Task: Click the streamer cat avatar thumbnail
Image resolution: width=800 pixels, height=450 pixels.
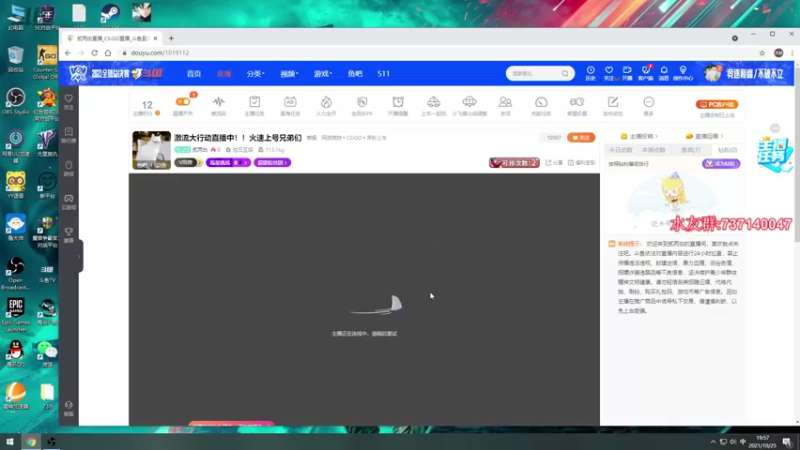Action: point(152,150)
